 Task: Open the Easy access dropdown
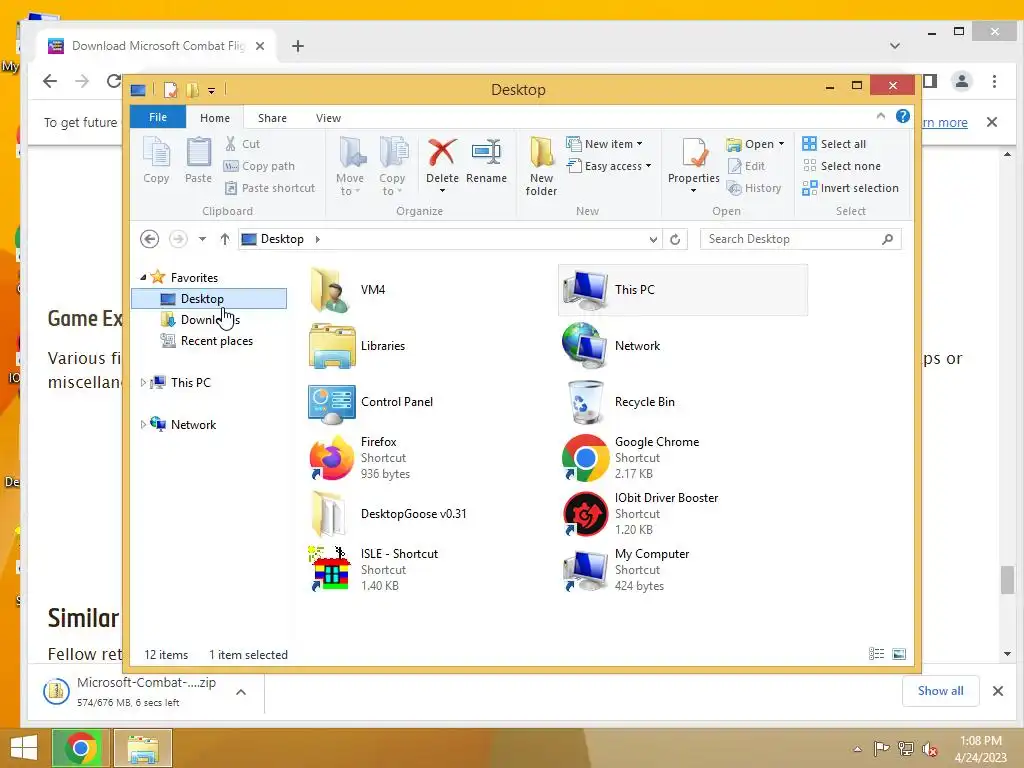609,166
